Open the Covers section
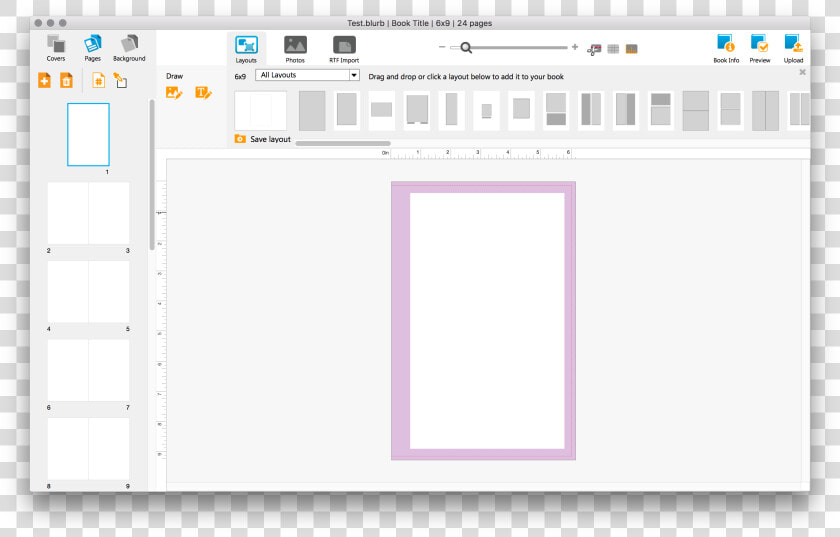The image size is (840, 537). pos(56,48)
